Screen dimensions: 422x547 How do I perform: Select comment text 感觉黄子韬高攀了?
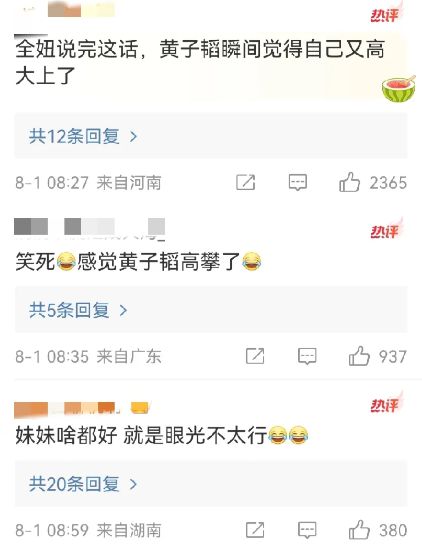pos(158,262)
